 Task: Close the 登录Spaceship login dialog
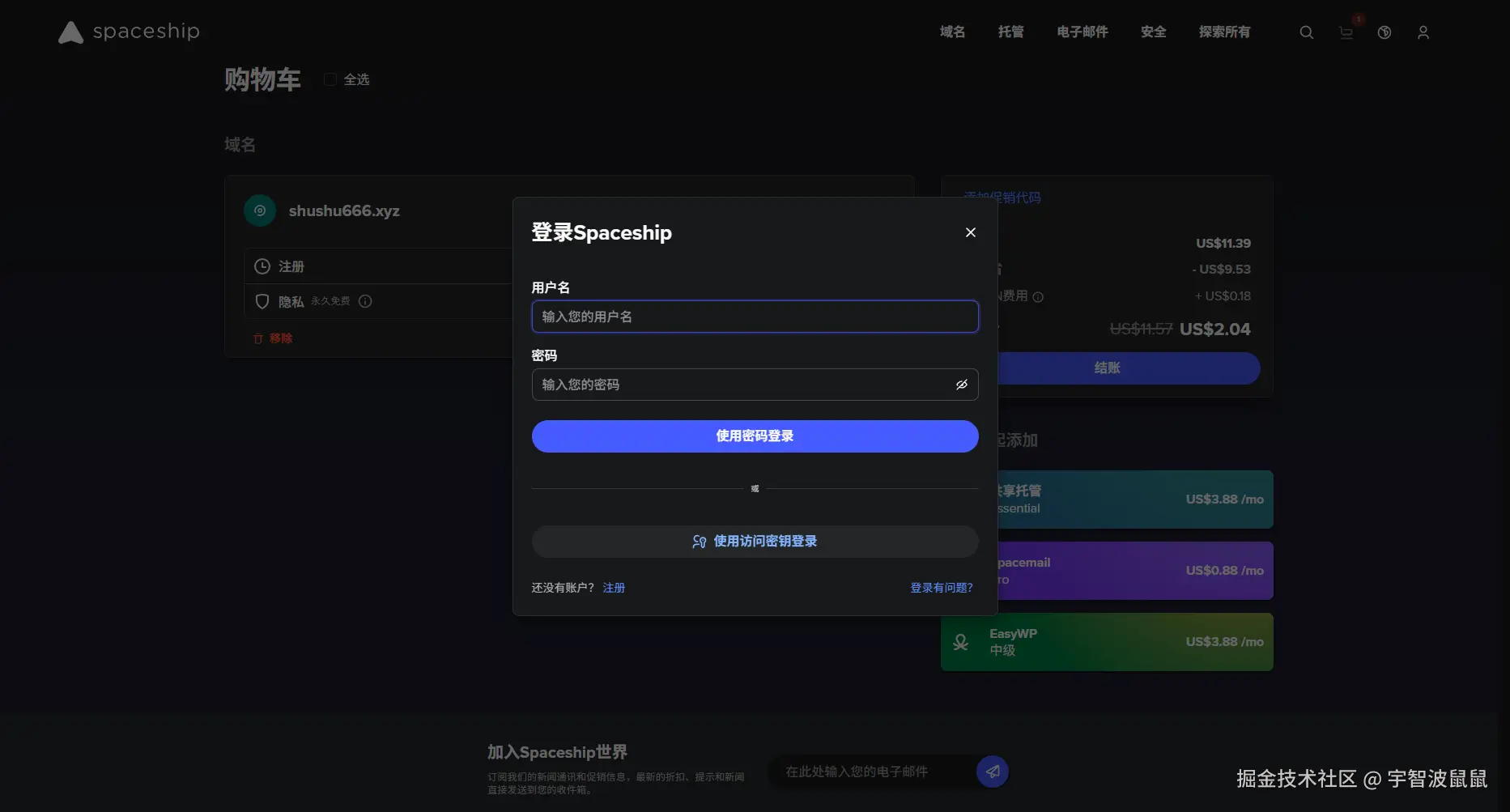[x=971, y=232]
